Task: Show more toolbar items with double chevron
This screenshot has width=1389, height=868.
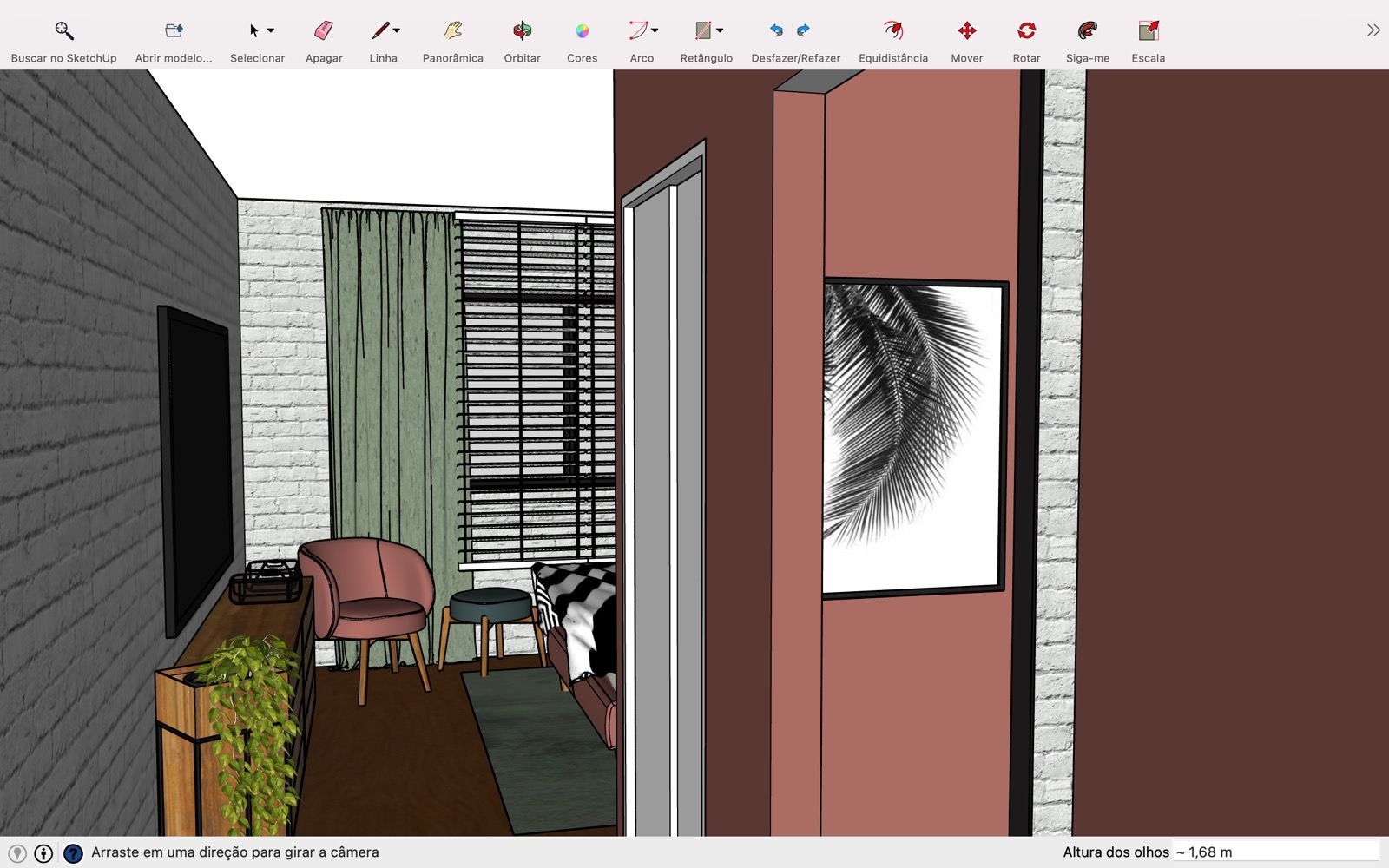Action: 1373,30
